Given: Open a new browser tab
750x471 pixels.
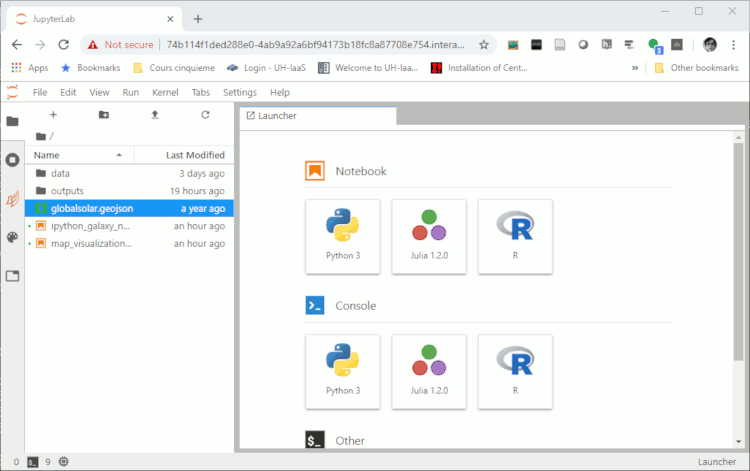Looking at the screenshot, I should pyautogui.click(x=198, y=19).
